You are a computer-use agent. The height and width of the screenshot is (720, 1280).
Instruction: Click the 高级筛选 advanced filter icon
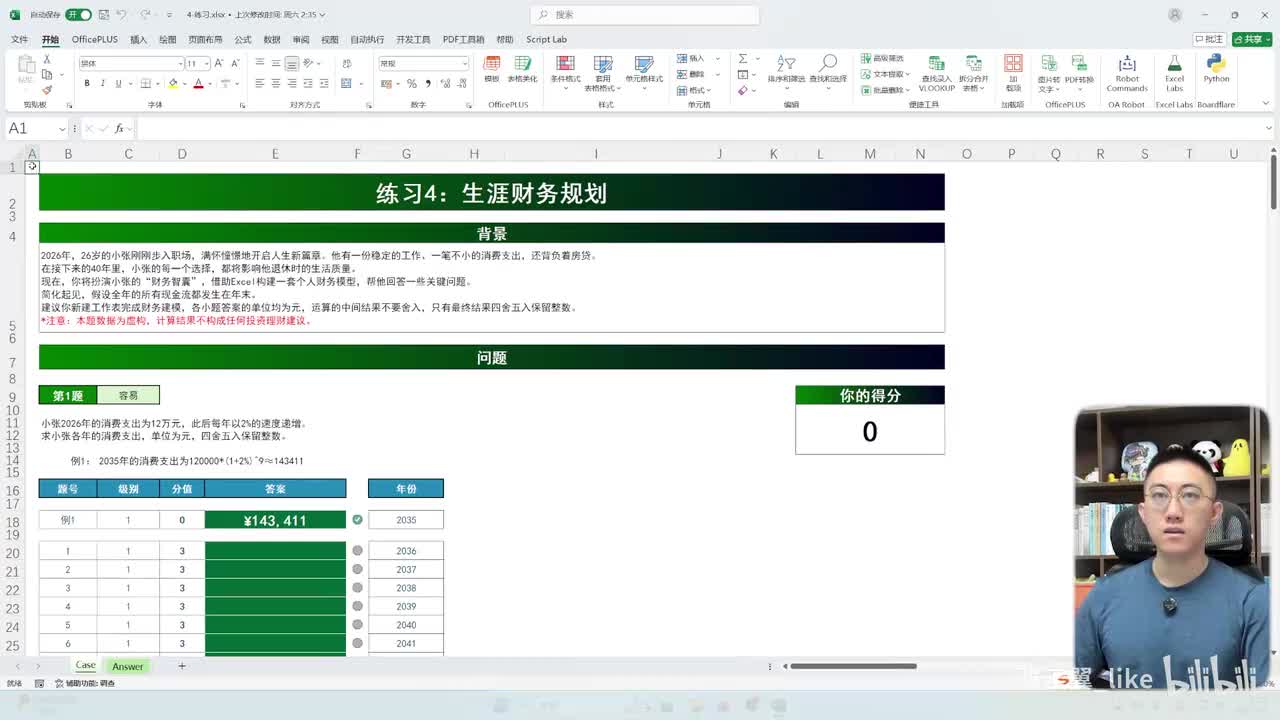point(865,58)
